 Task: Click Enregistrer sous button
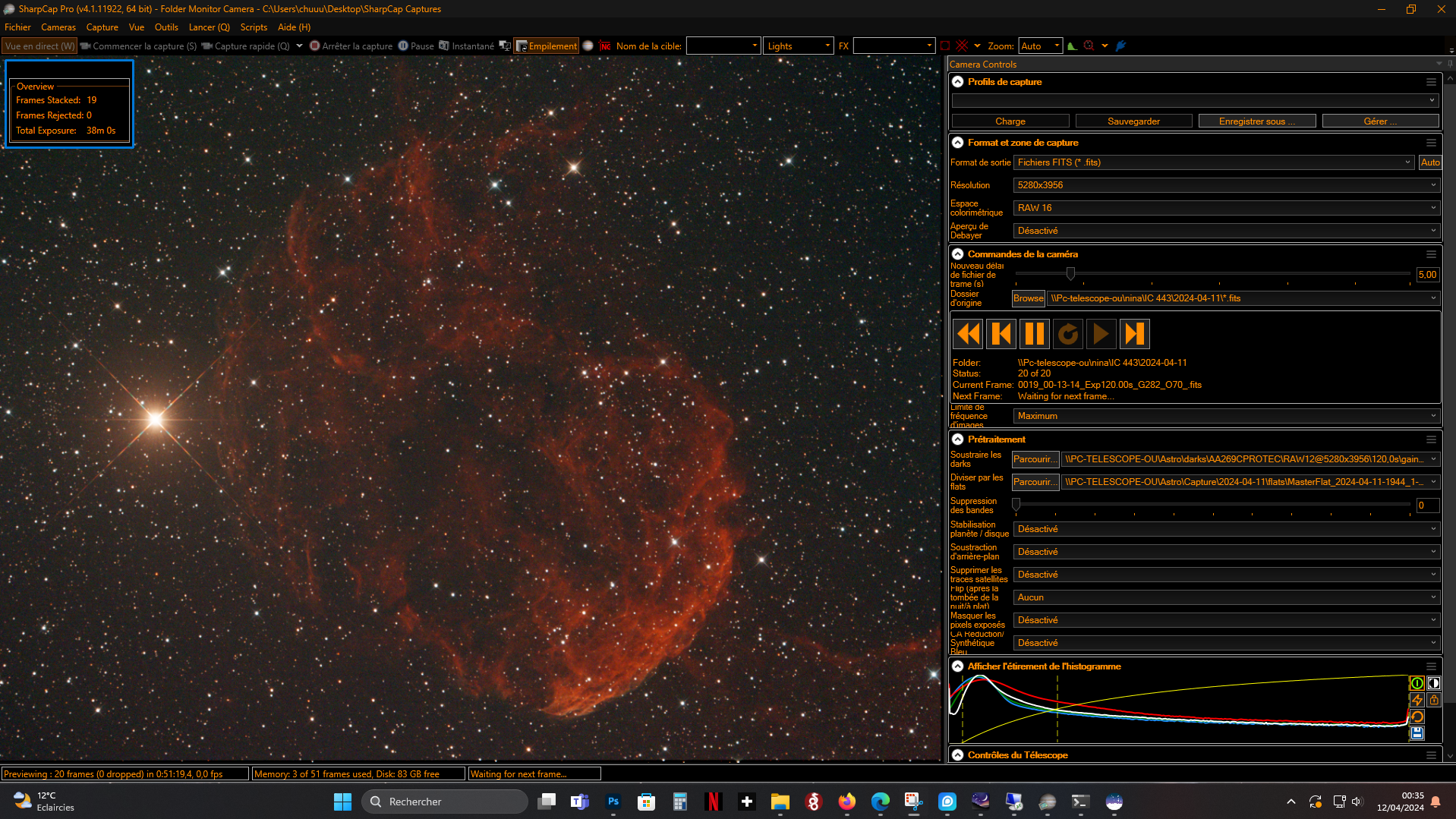pyautogui.click(x=1257, y=121)
